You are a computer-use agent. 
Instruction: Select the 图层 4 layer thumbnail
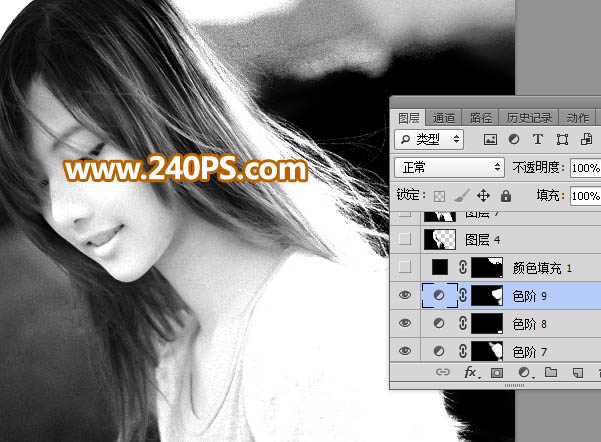(x=440, y=239)
